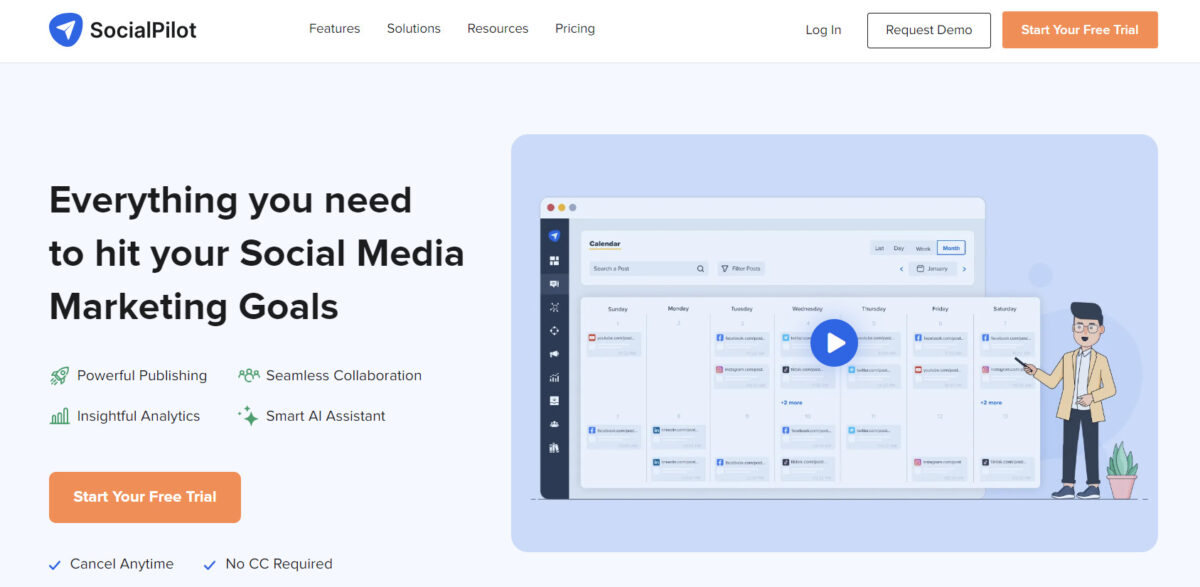This screenshot has width=1200, height=587.
Task: Open the January month picker
Action: pos(932,269)
